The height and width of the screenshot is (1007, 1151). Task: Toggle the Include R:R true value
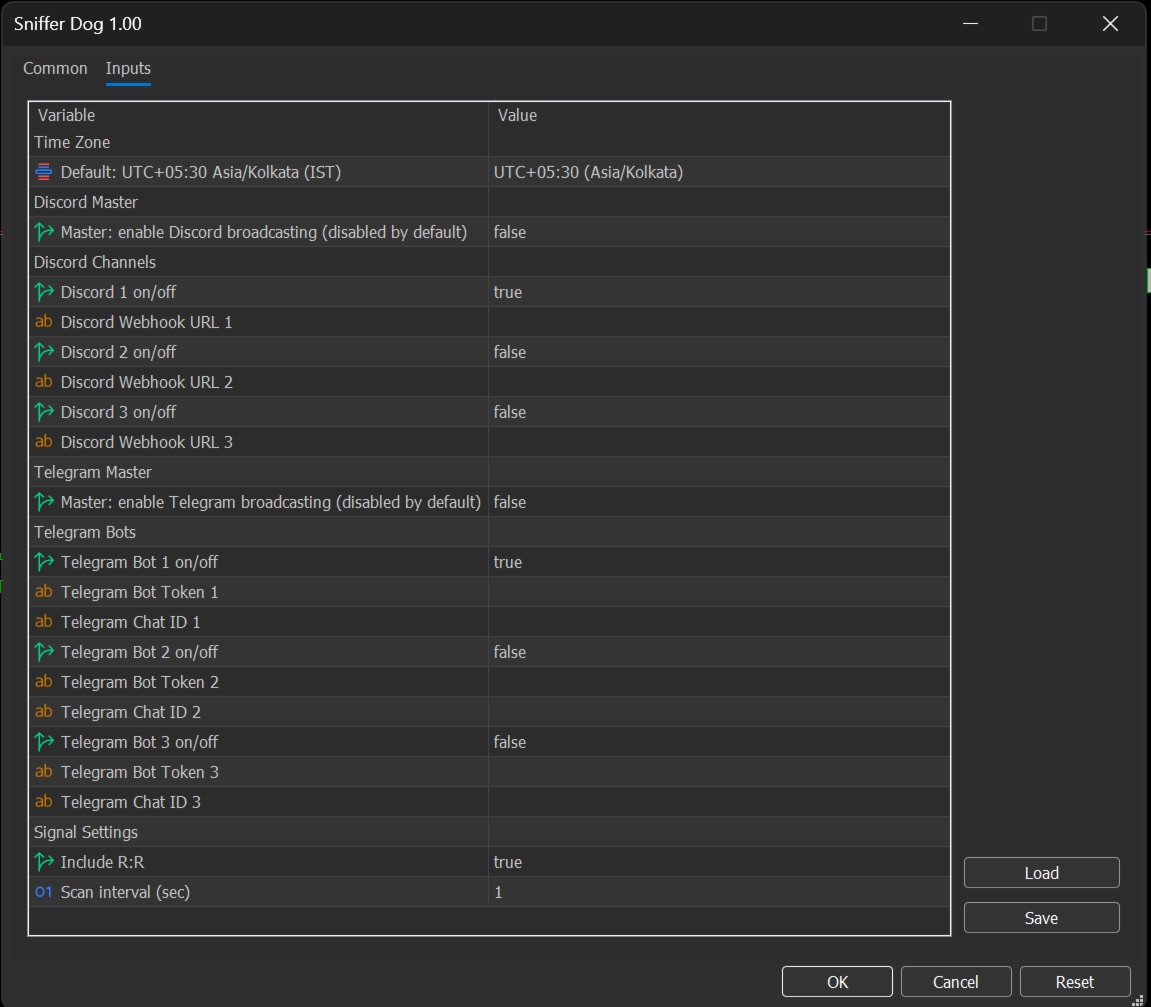point(719,862)
